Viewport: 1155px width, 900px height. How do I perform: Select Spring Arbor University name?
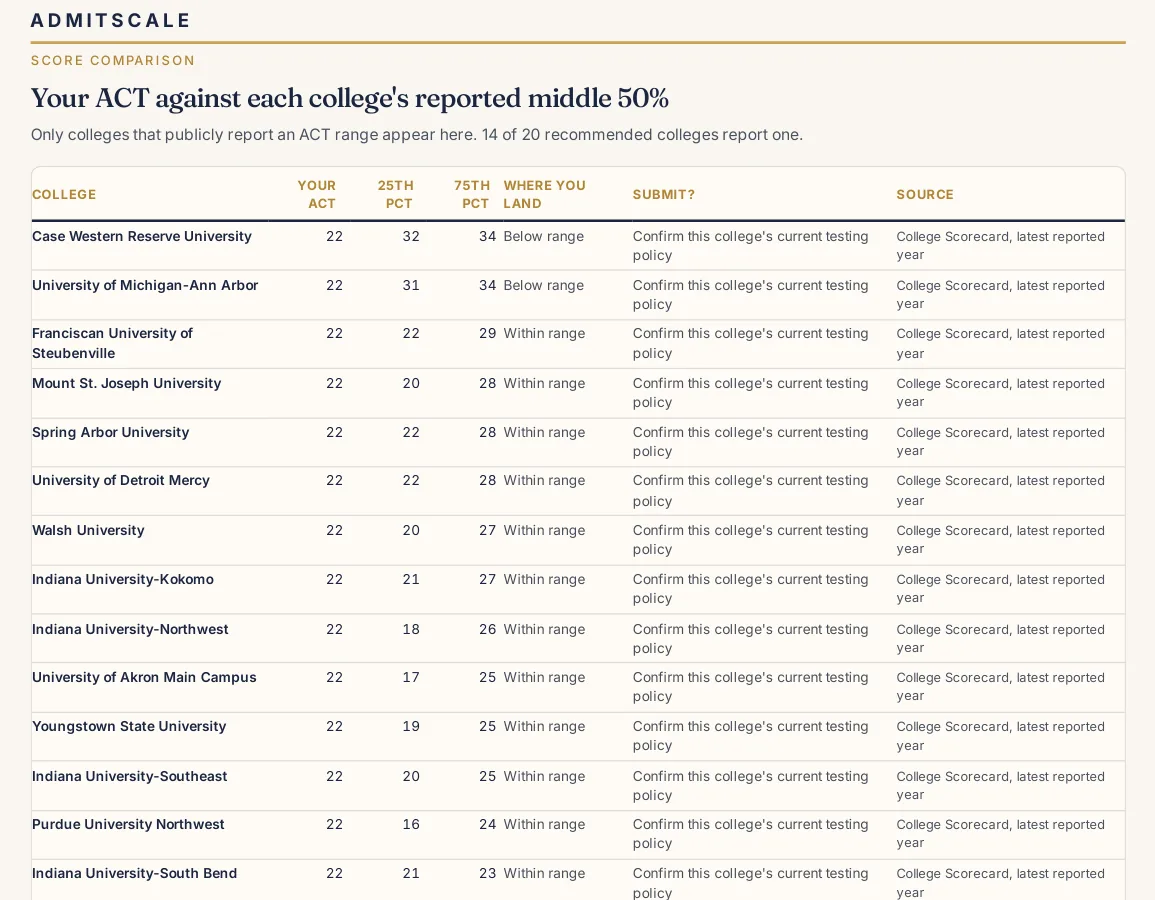(x=110, y=432)
